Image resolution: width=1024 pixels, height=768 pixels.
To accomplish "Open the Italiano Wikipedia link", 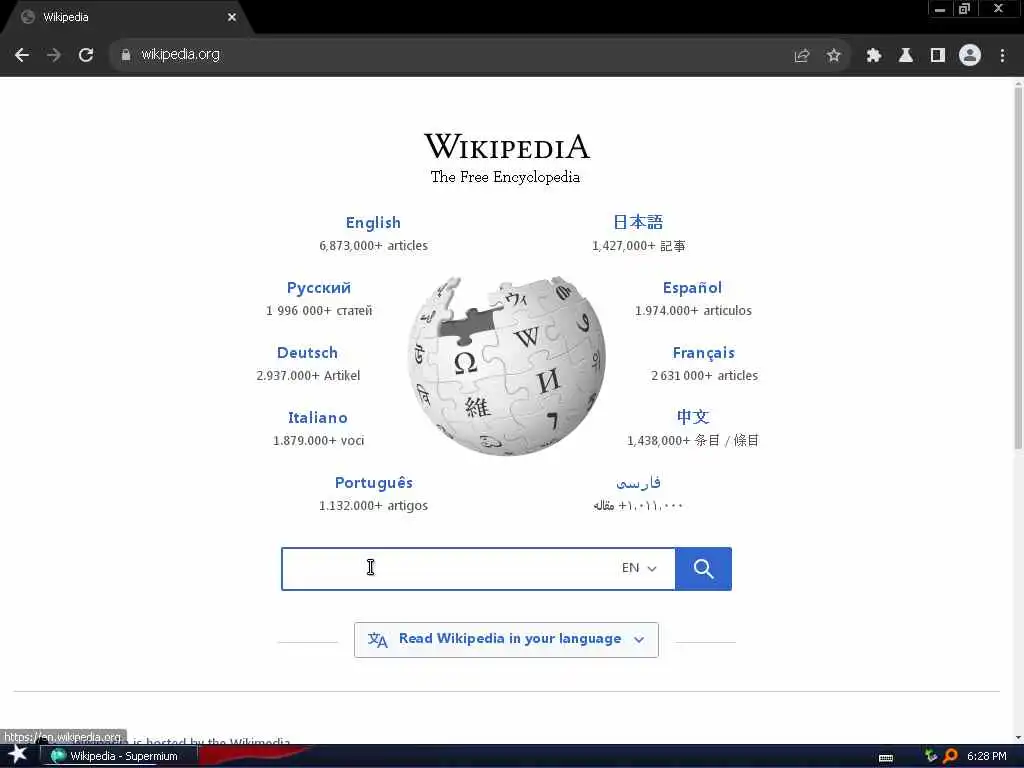I will coord(318,418).
